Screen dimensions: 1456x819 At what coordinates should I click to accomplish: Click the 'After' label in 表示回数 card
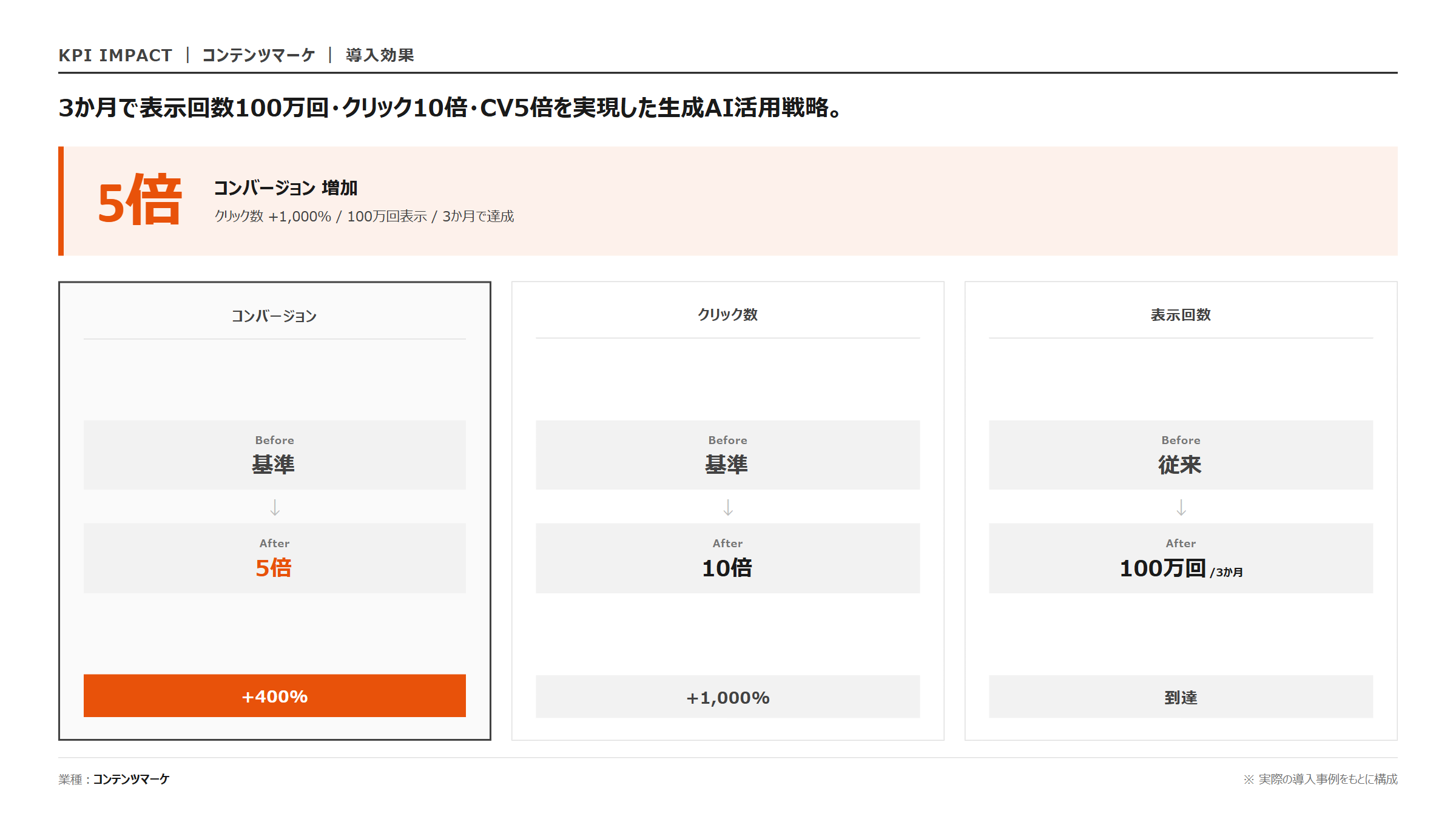coord(1181,544)
